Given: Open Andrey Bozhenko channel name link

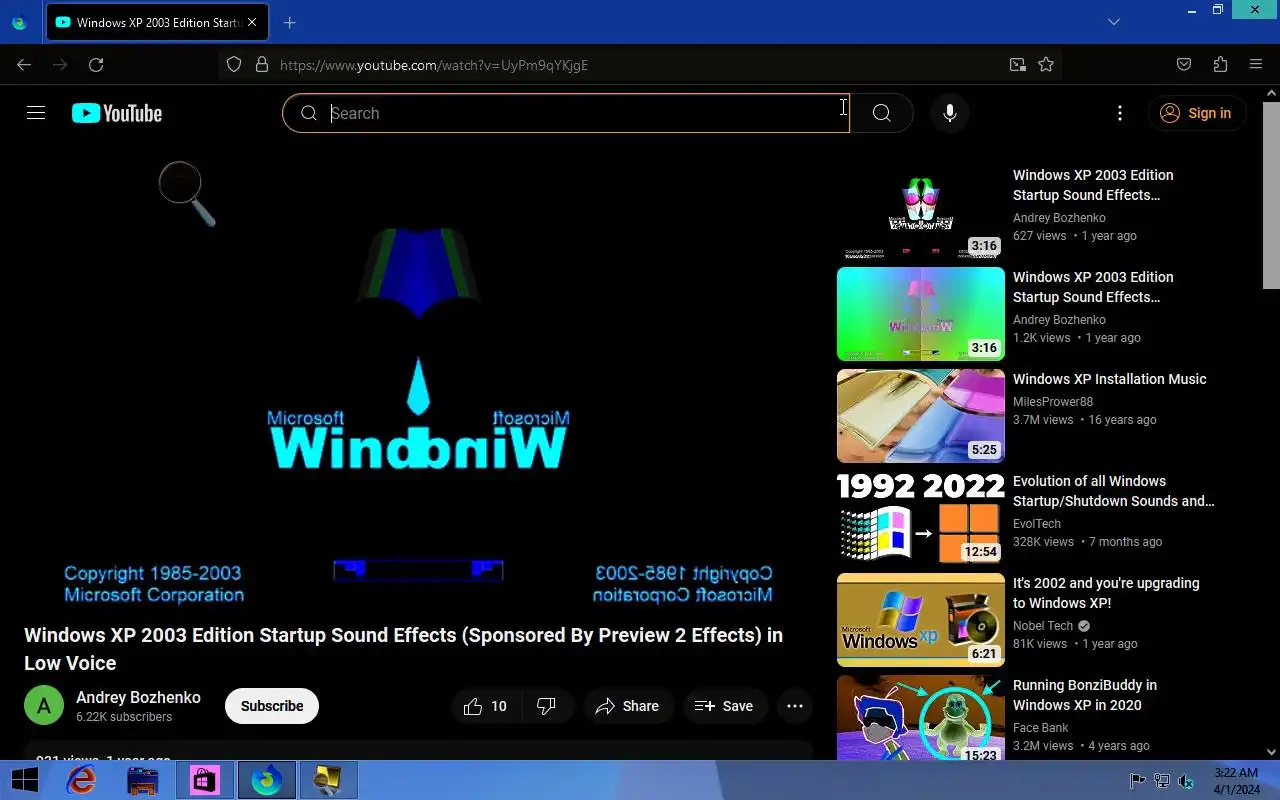Looking at the screenshot, I should pyautogui.click(x=138, y=697).
